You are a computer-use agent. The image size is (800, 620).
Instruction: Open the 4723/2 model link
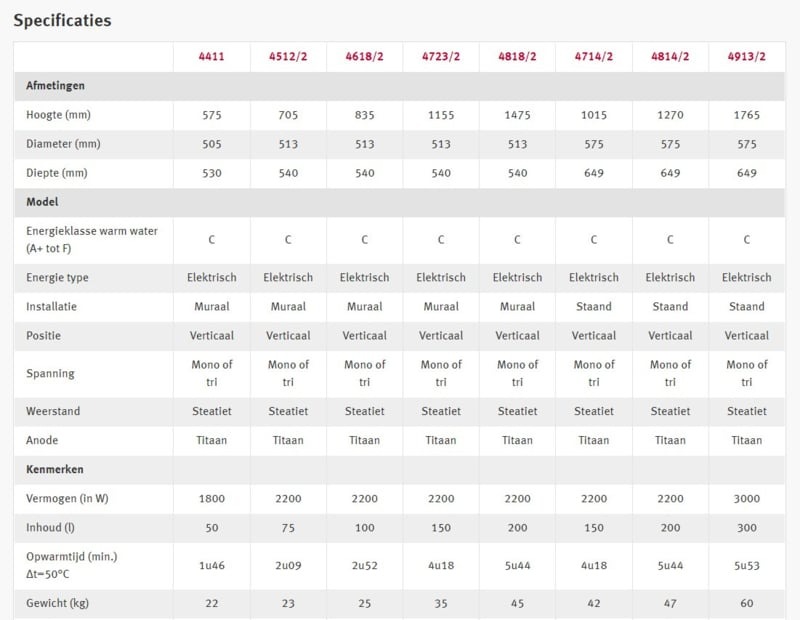click(441, 57)
